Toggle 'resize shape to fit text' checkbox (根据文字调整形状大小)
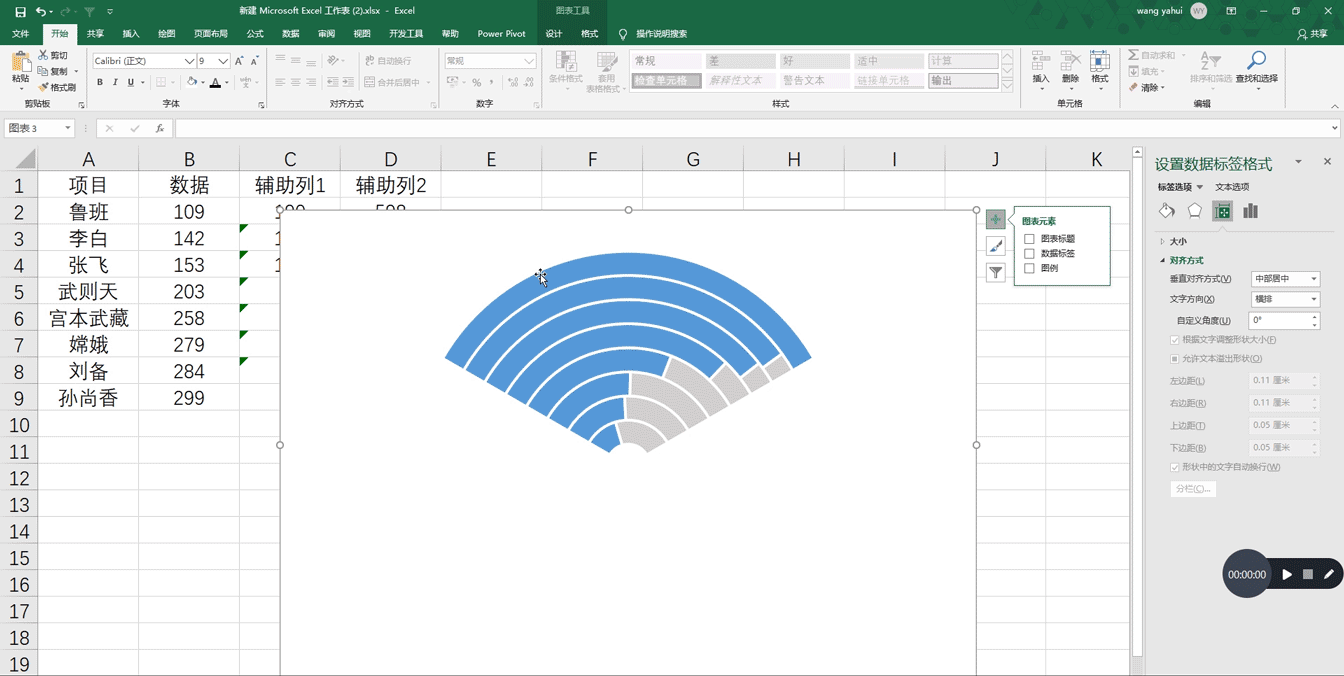This screenshot has width=1344, height=676. 1175,340
